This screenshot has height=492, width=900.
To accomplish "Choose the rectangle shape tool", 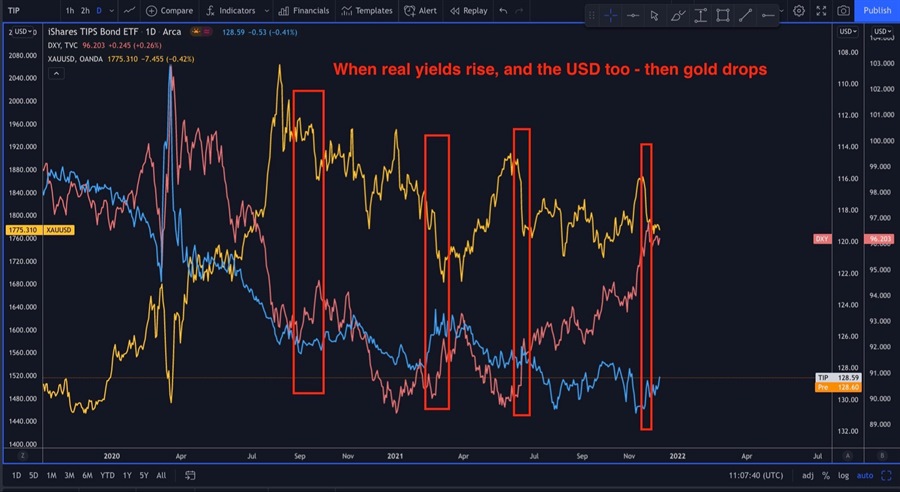I will click(x=722, y=15).
